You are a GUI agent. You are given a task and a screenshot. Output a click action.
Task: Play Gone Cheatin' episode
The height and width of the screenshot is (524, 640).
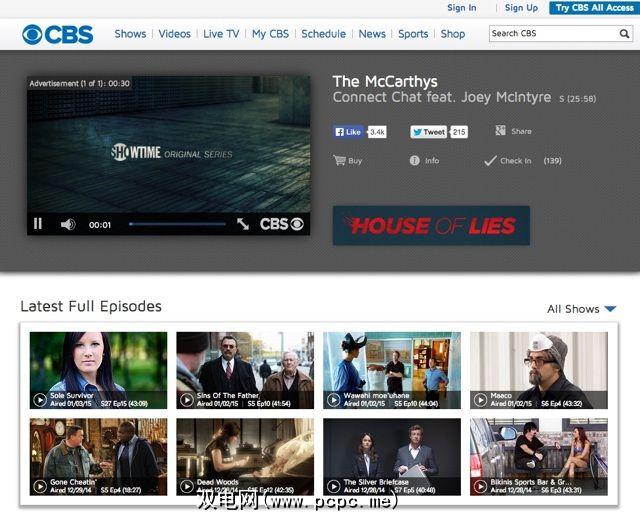tap(40, 486)
